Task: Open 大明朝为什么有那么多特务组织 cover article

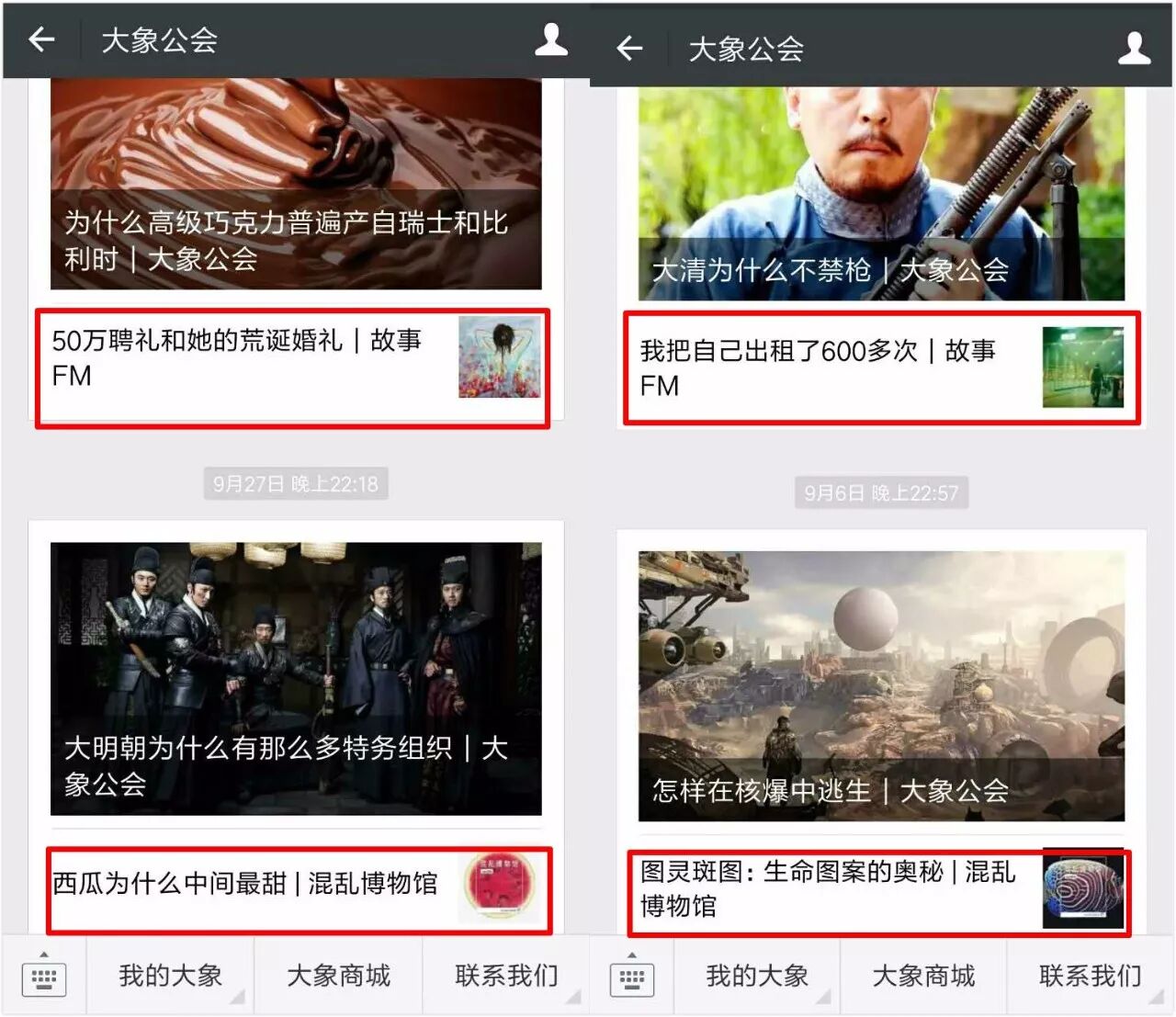Action: click(x=296, y=678)
